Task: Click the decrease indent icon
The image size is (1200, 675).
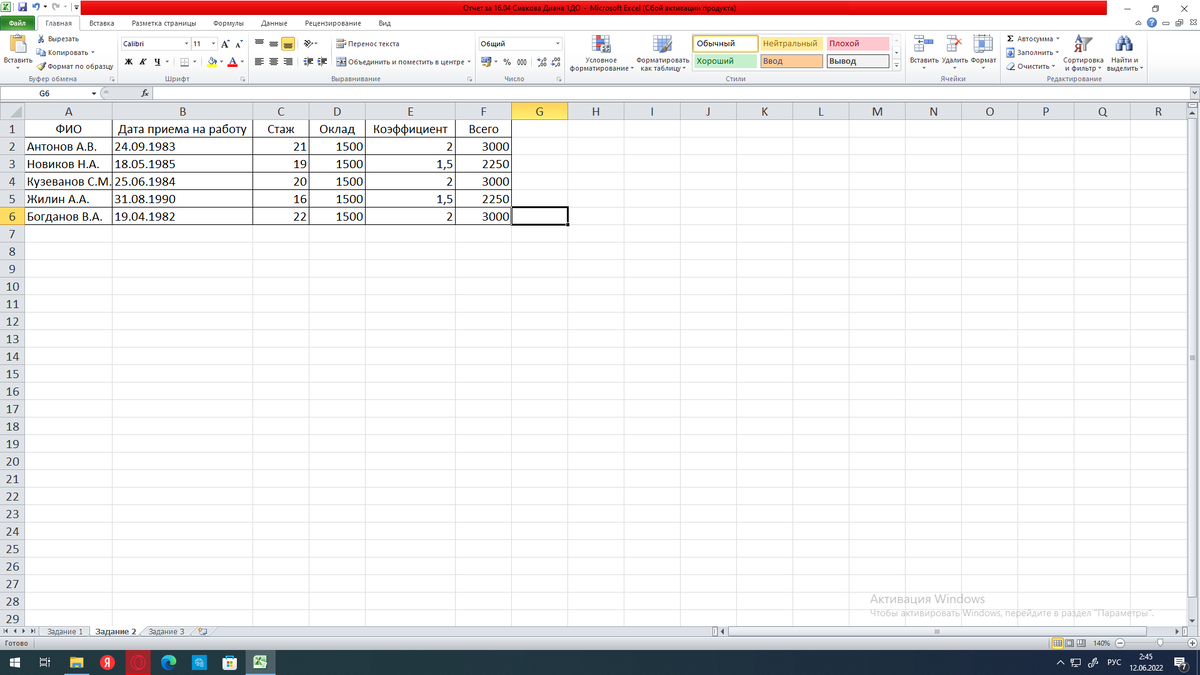Action: click(308, 62)
